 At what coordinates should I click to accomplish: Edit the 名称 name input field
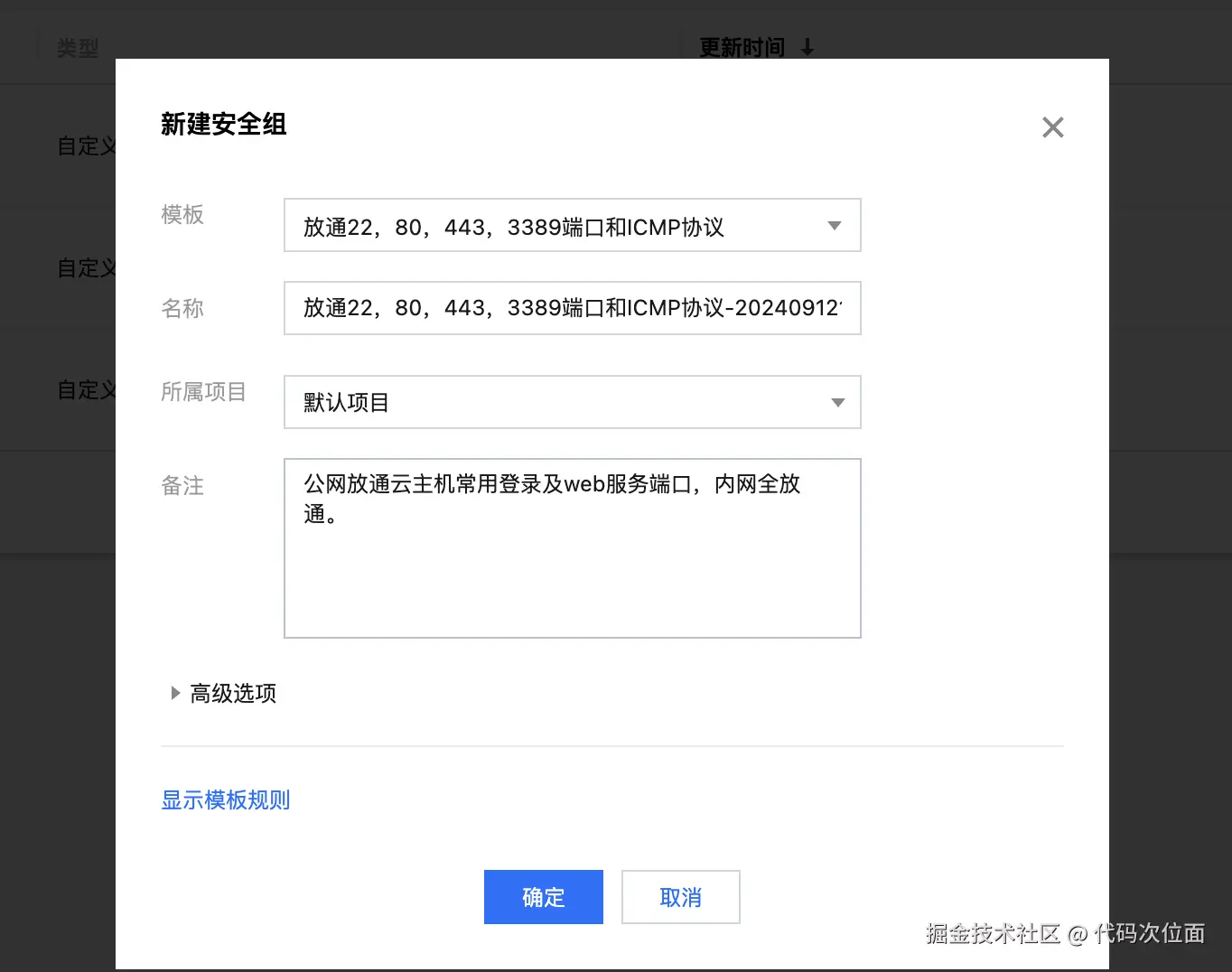572,308
